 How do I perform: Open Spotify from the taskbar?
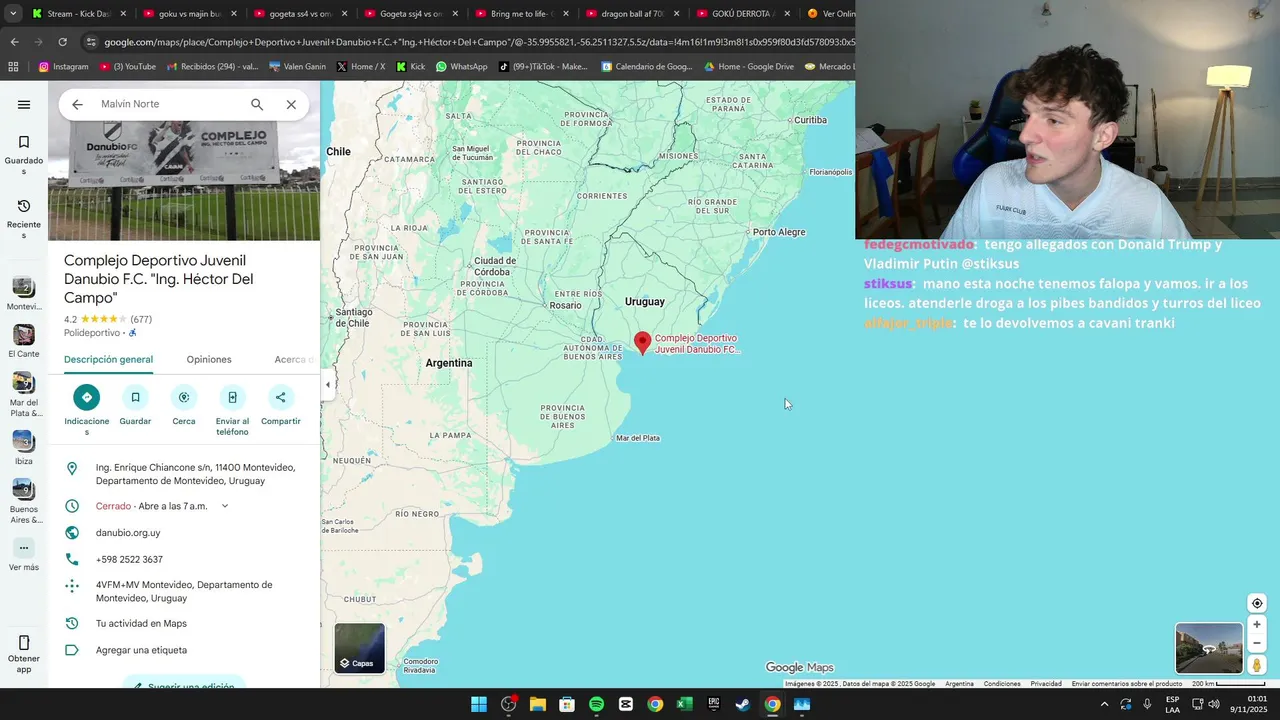tap(596, 704)
